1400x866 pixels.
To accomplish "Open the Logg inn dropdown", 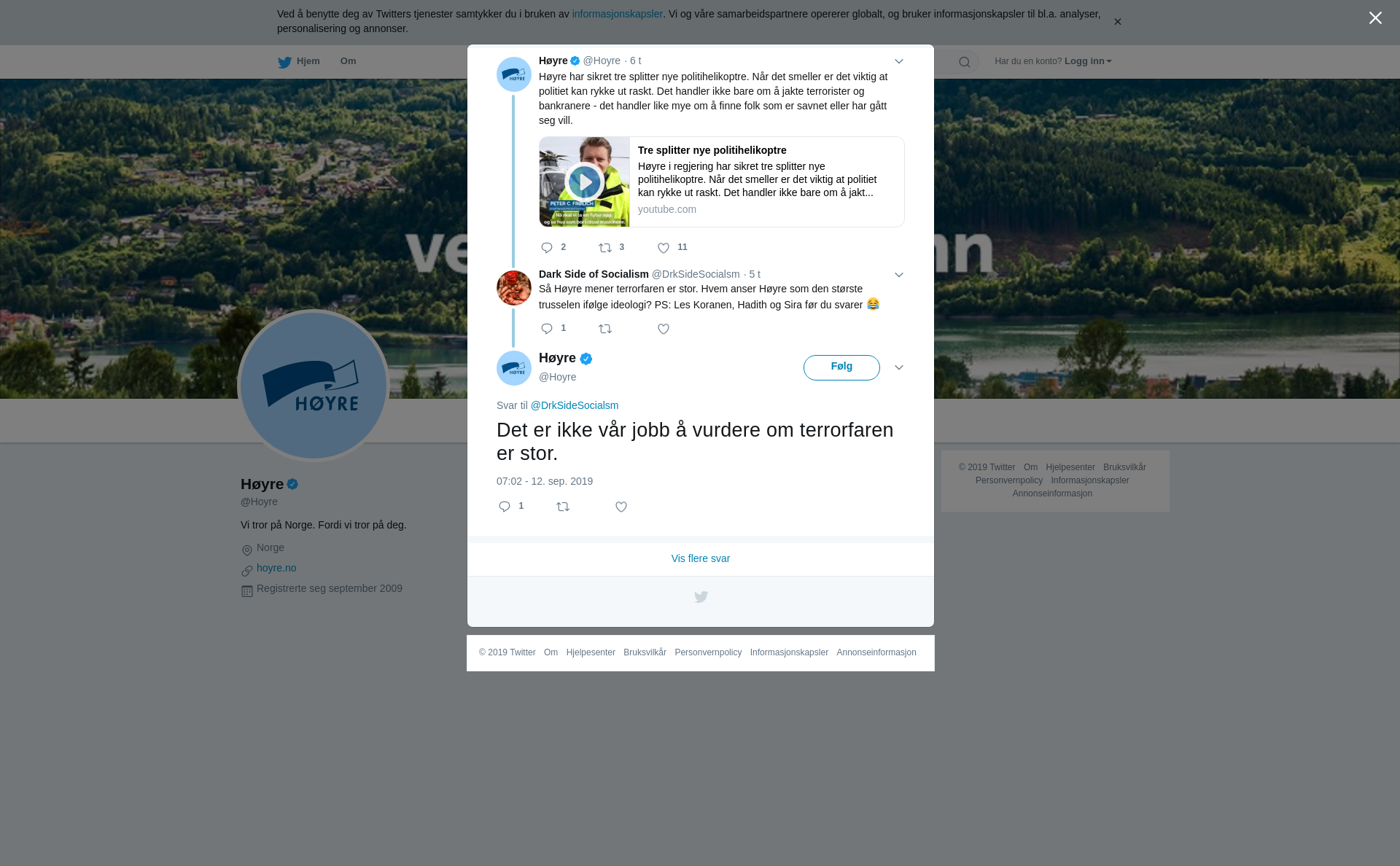I will click(1088, 61).
